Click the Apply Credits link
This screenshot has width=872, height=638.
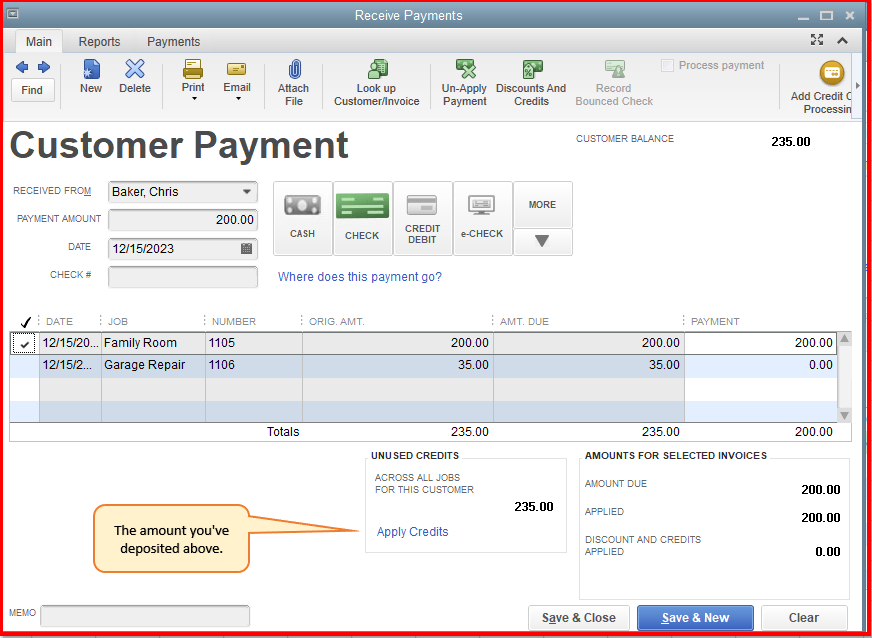412,532
